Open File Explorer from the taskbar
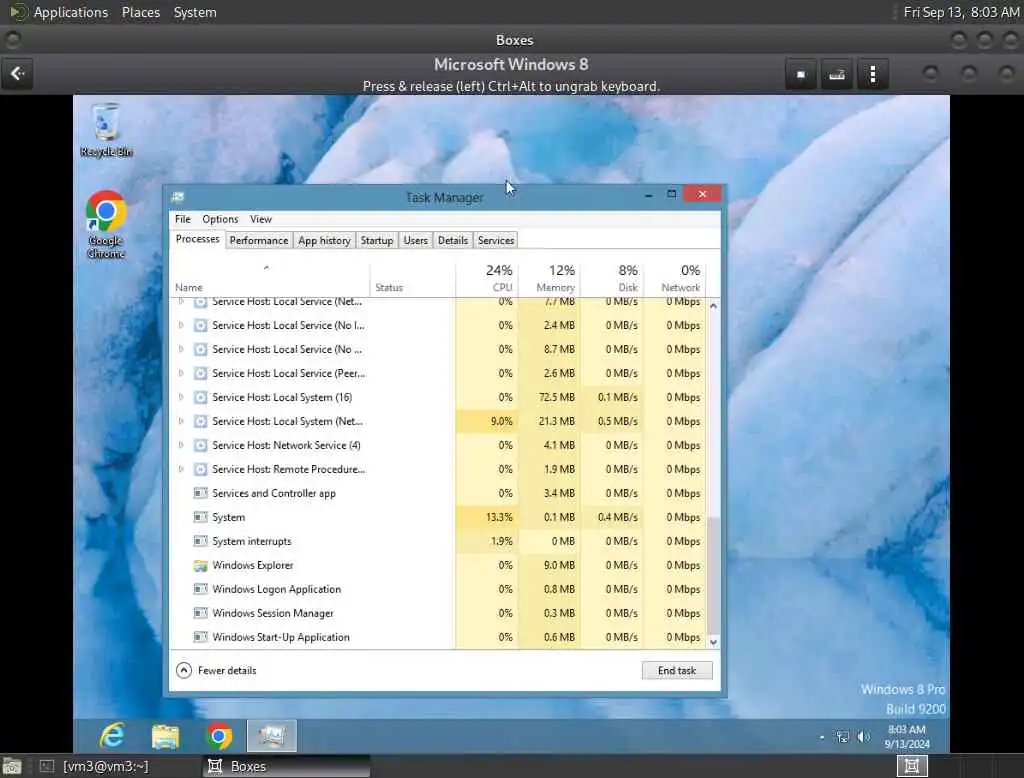The width and height of the screenshot is (1024, 778). point(165,736)
